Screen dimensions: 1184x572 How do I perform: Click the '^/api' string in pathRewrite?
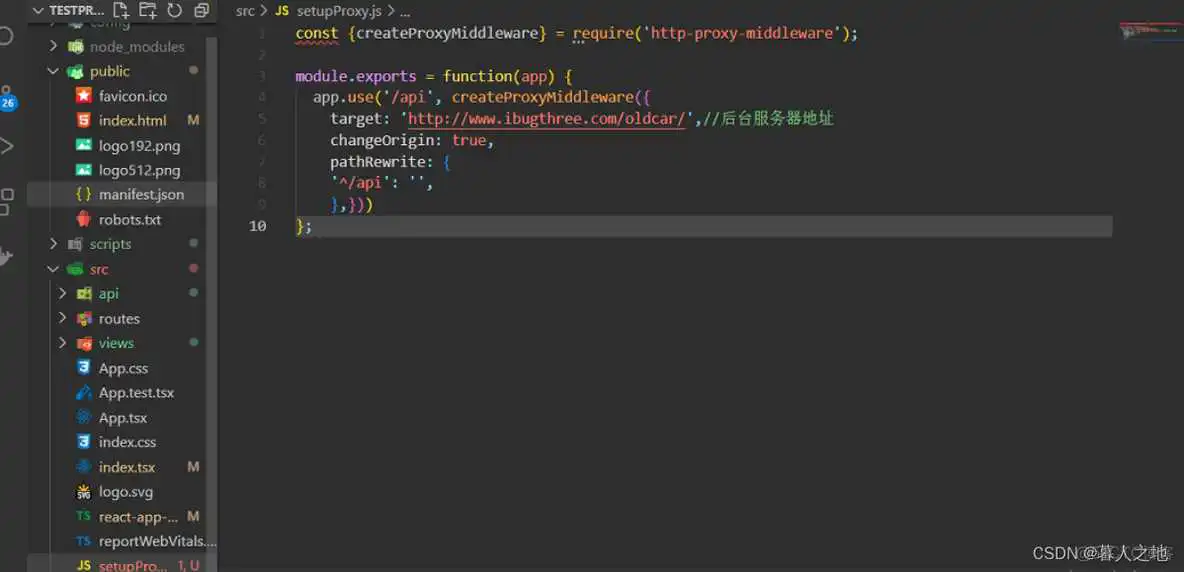(x=359, y=183)
